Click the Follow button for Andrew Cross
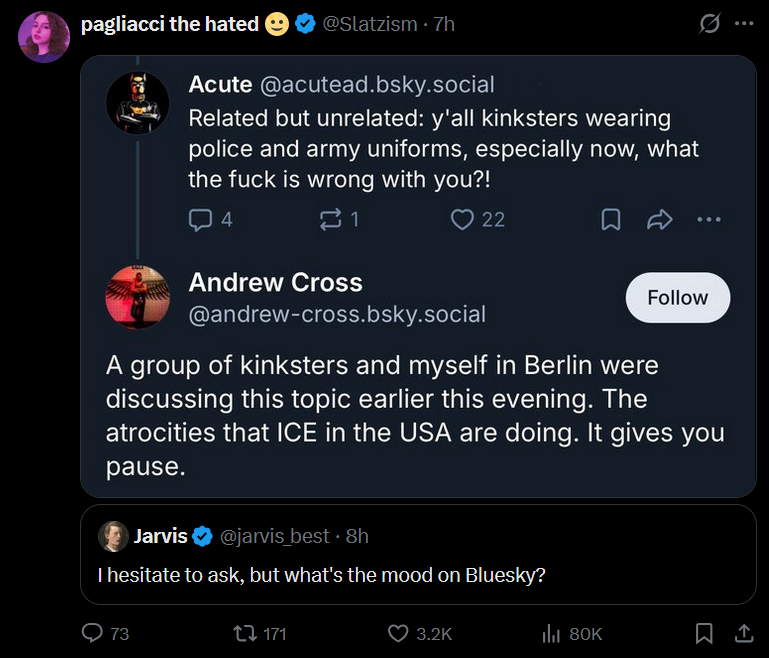Viewport: 769px width, 658px height. tap(677, 297)
